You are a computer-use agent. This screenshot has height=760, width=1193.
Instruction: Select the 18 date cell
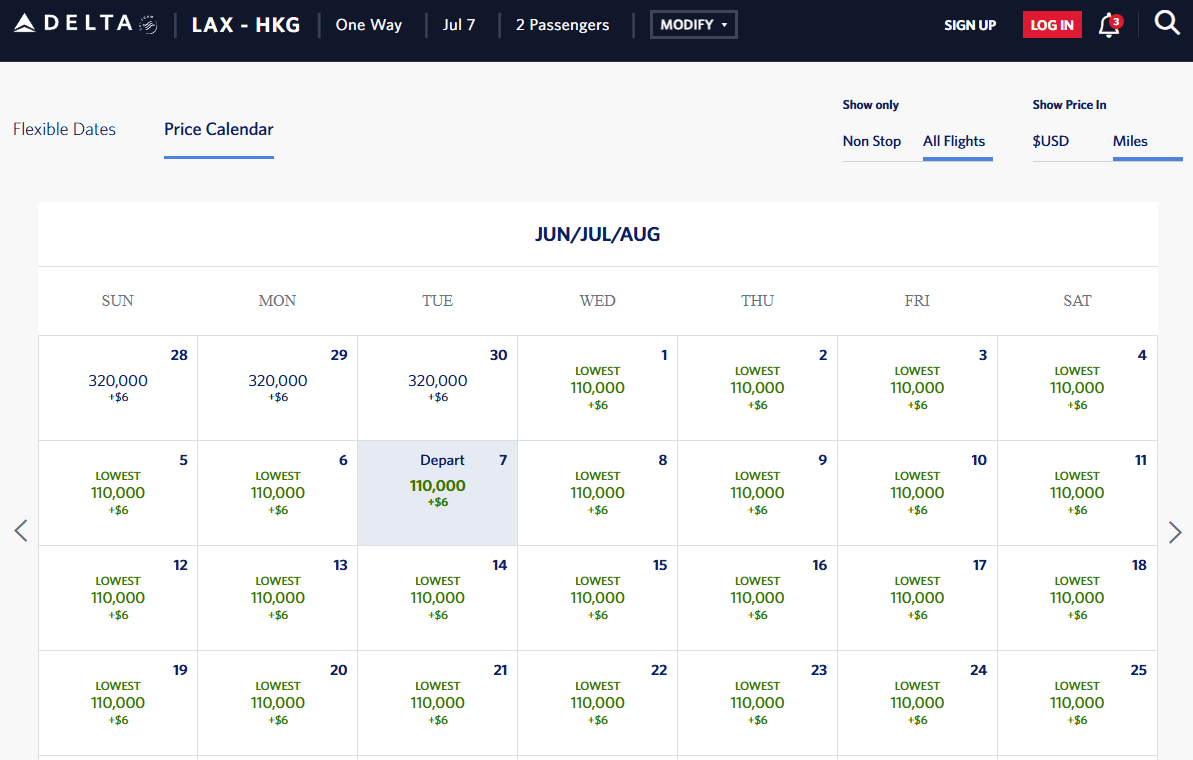(1077, 598)
